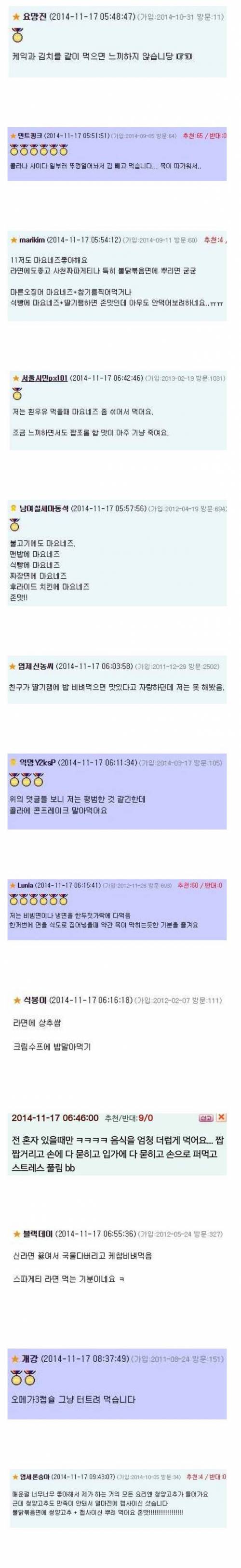Click the star icon beside 요망진

[16, 16]
